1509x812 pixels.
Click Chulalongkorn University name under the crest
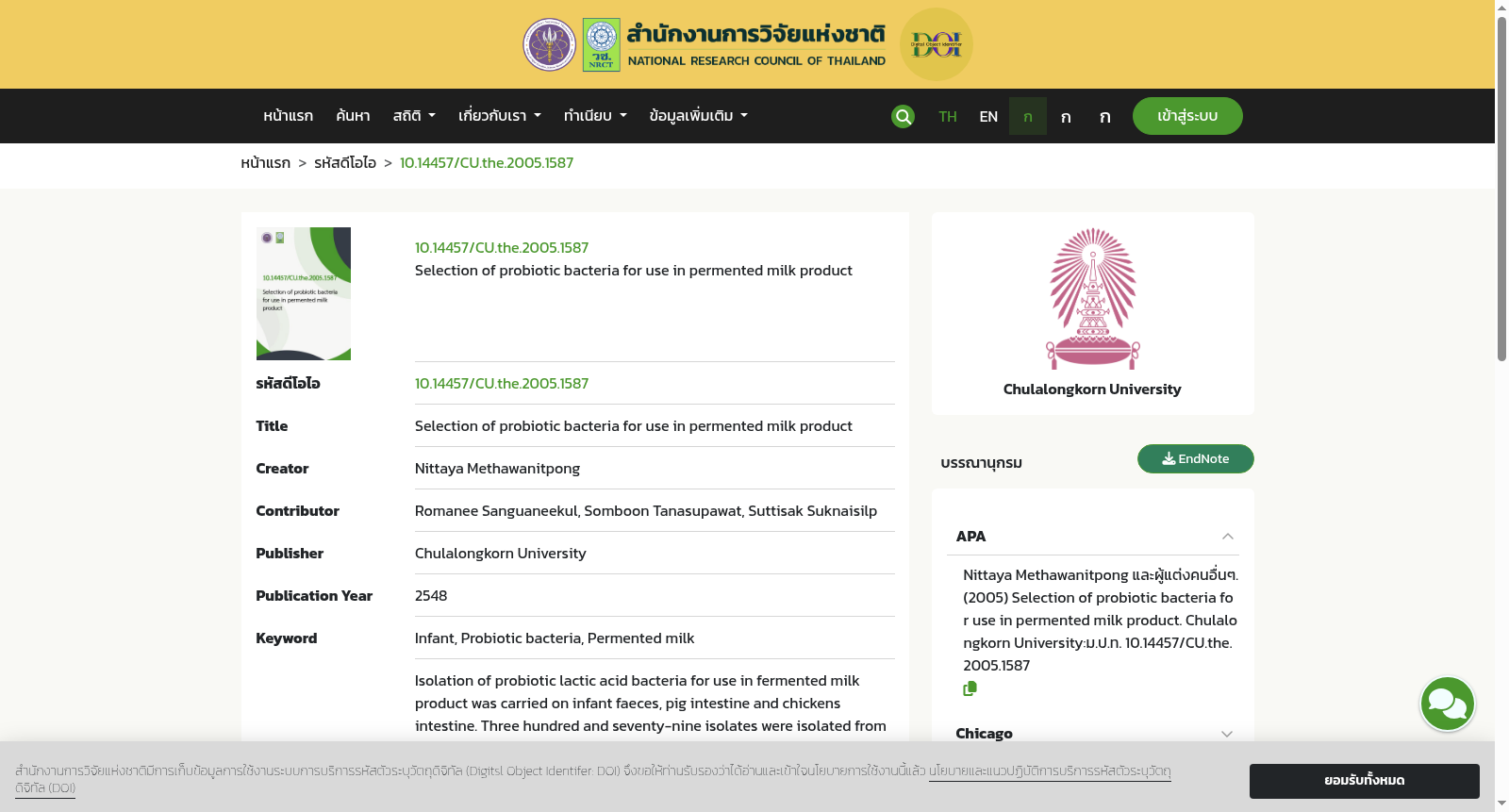1092,389
